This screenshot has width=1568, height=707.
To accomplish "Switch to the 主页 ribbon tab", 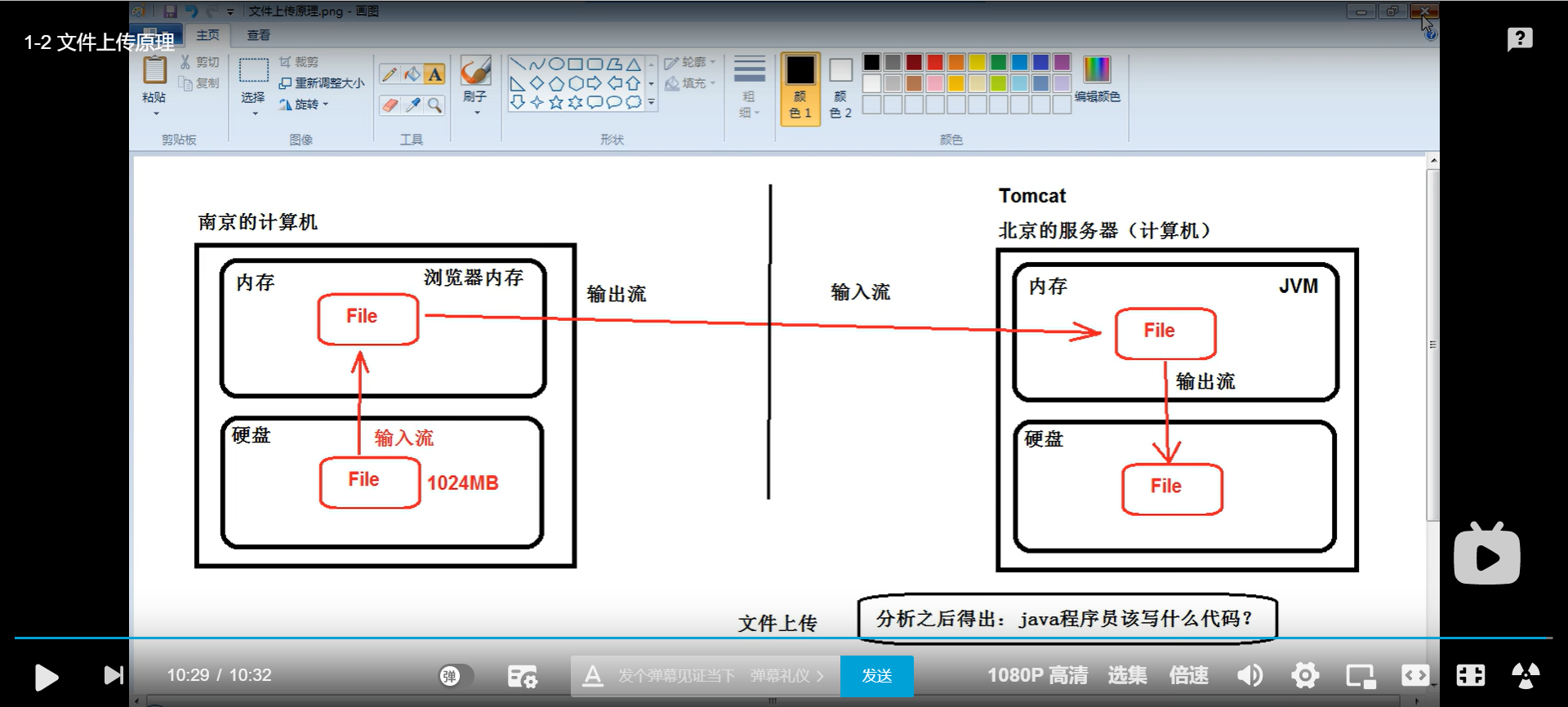I will (x=207, y=35).
